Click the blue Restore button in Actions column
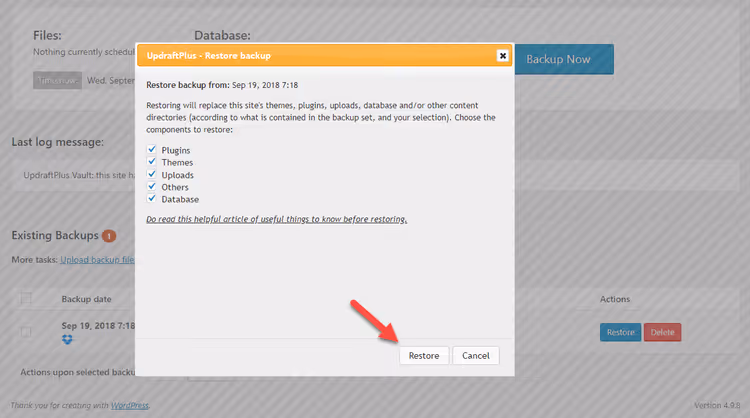Viewport: 750px width, 418px height. [620, 332]
